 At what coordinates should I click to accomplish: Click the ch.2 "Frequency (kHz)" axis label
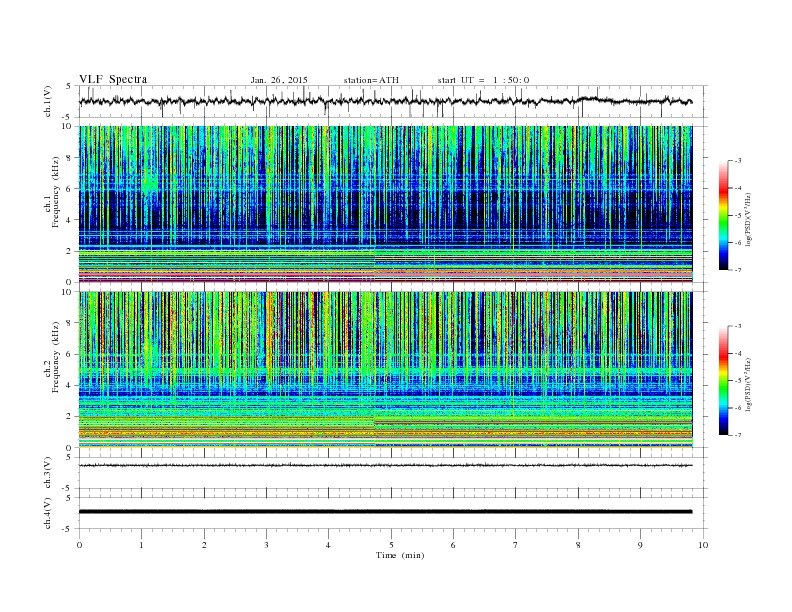coord(55,358)
